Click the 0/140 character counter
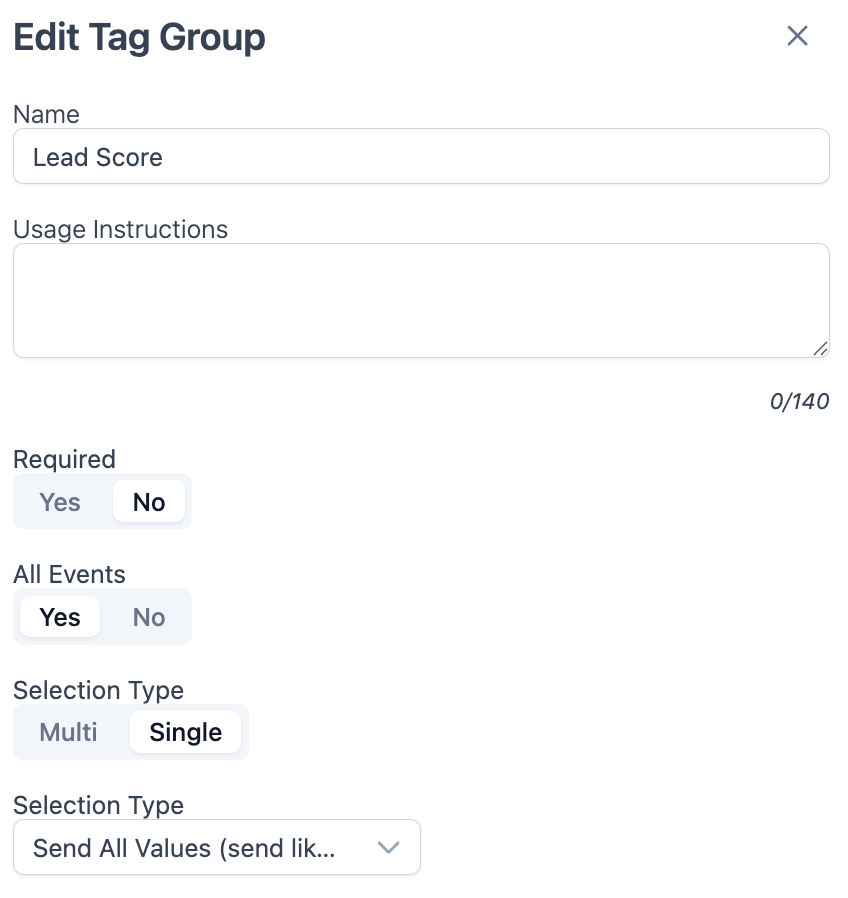 (x=799, y=402)
